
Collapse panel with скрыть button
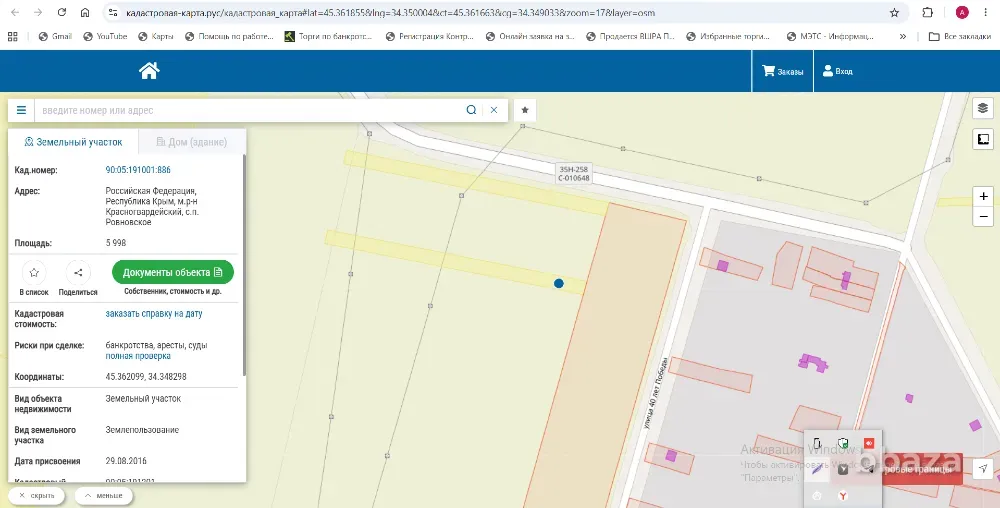click(x=36, y=495)
